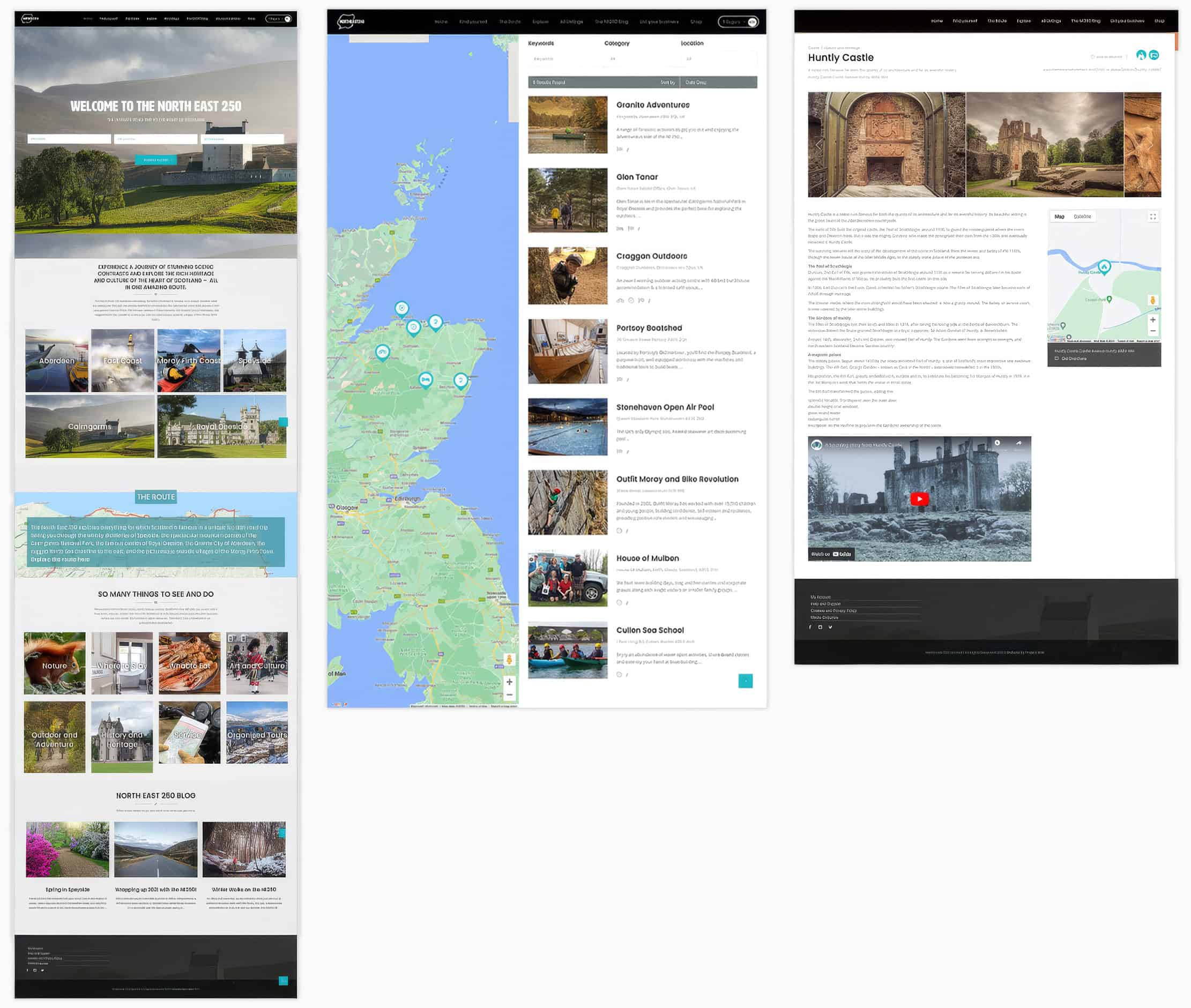Click the teal search button in home hero
The height and width of the screenshot is (1008, 1191).
pos(156,160)
